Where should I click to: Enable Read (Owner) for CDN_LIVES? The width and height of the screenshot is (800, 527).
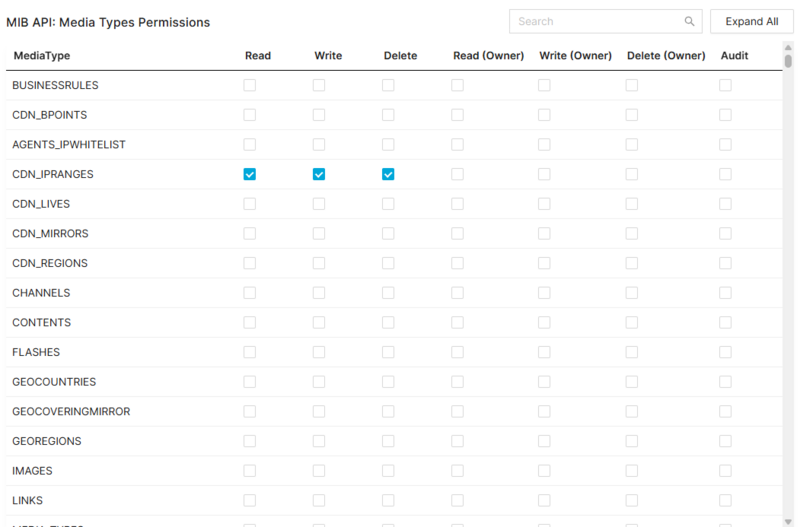tap(457, 204)
